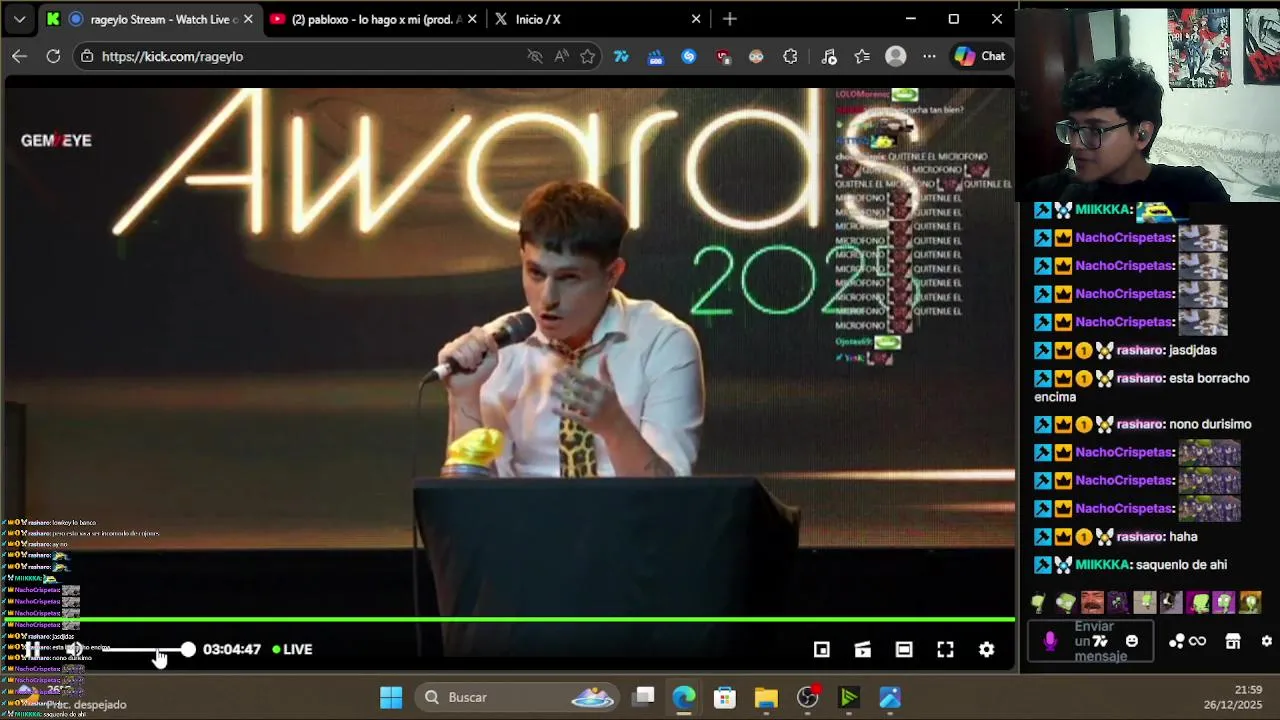Open the browser profile avatar

pos(896,56)
